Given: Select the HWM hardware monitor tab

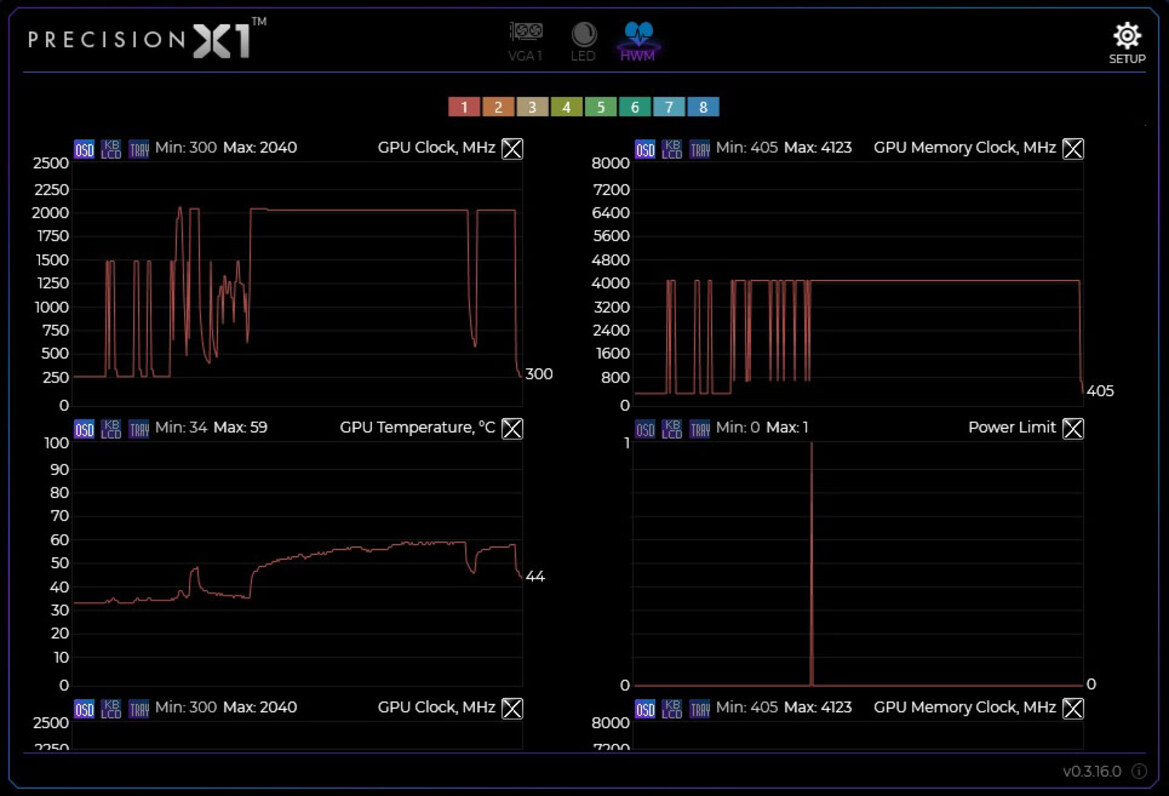Looking at the screenshot, I should (x=637, y=42).
